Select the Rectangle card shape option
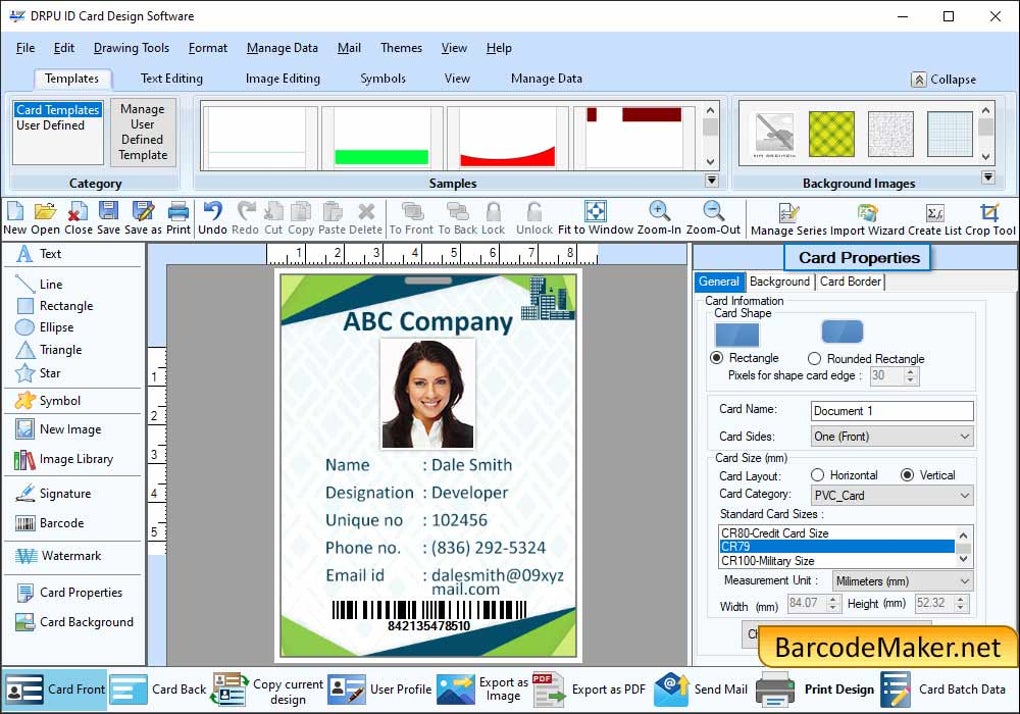 point(715,358)
